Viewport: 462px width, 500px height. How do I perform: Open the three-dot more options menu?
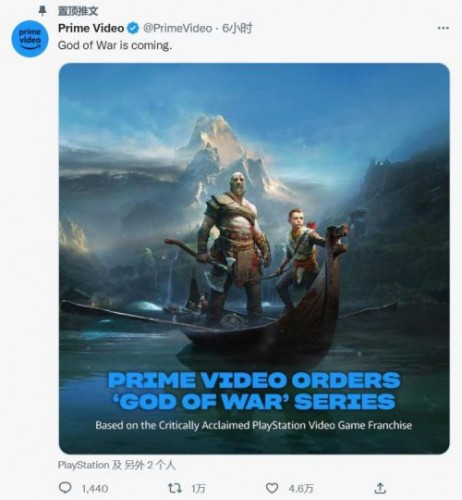point(443,28)
